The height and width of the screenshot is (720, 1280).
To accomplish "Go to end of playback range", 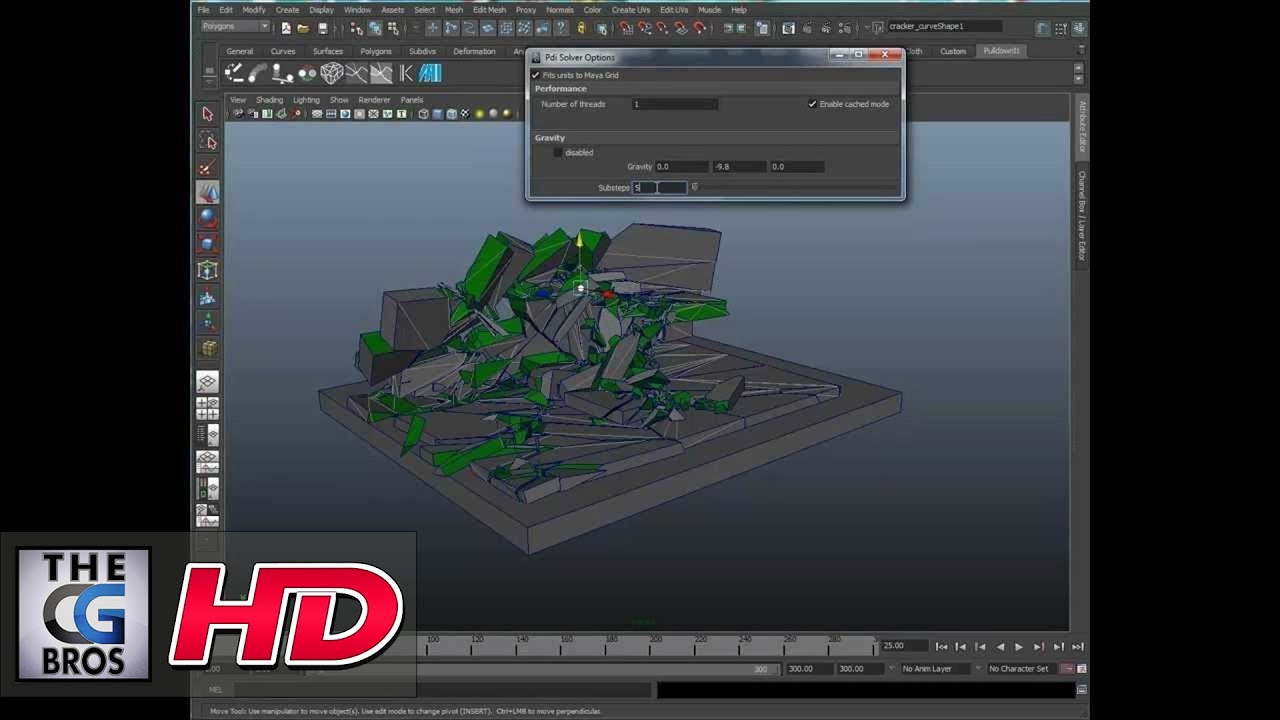I will pyautogui.click(x=1077, y=647).
